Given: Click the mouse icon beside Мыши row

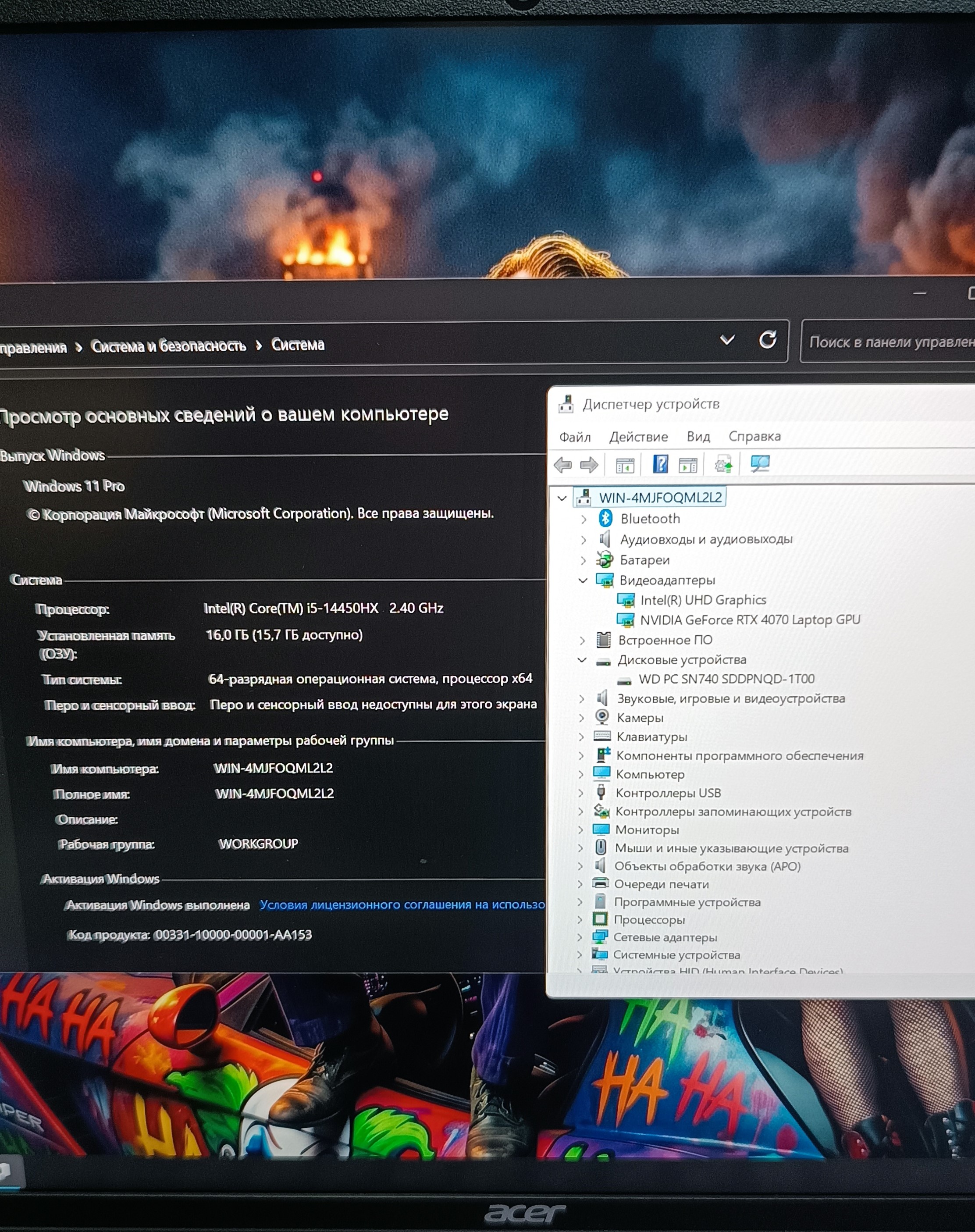Looking at the screenshot, I should pos(601,847).
